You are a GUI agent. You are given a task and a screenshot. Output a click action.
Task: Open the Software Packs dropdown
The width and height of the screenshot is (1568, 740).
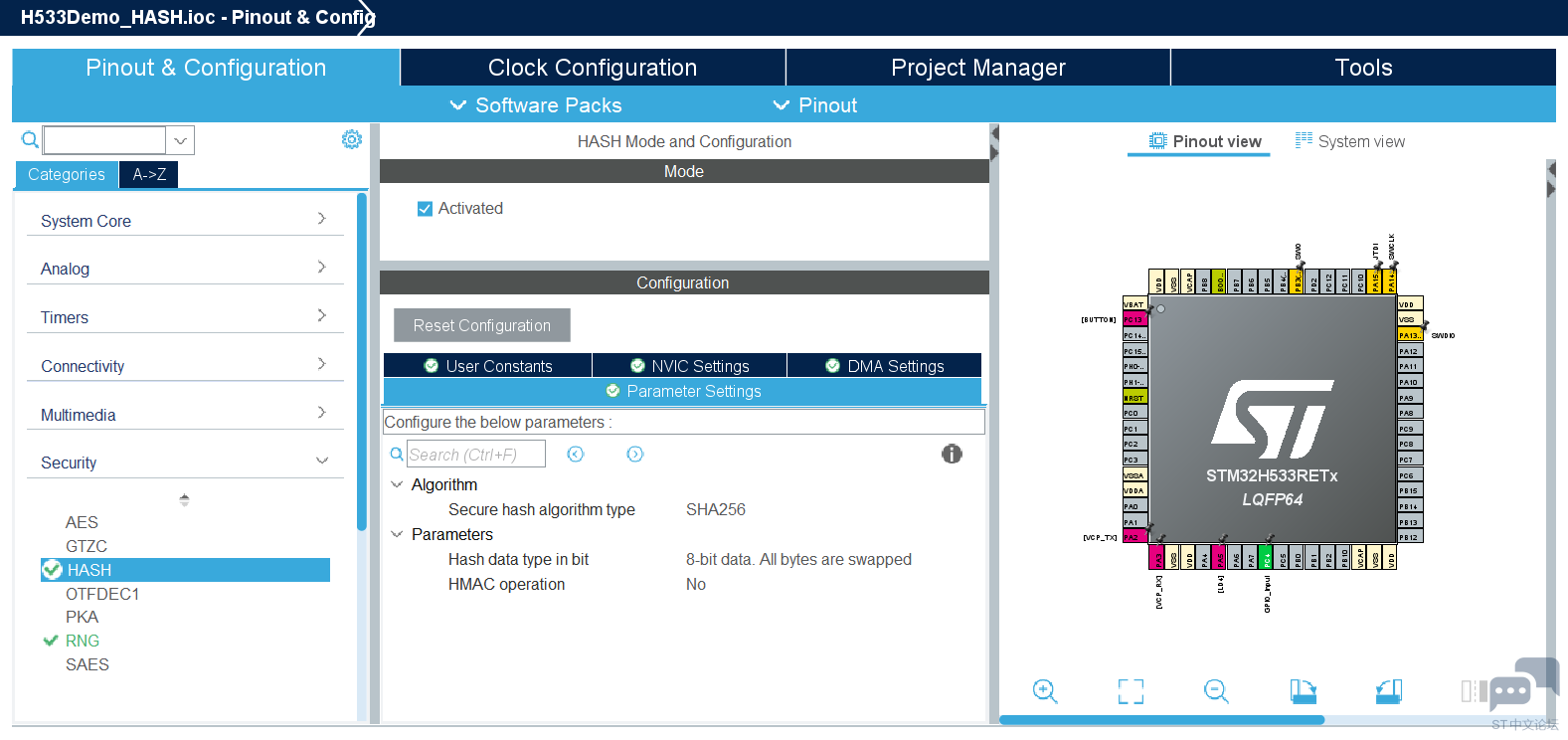(536, 105)
